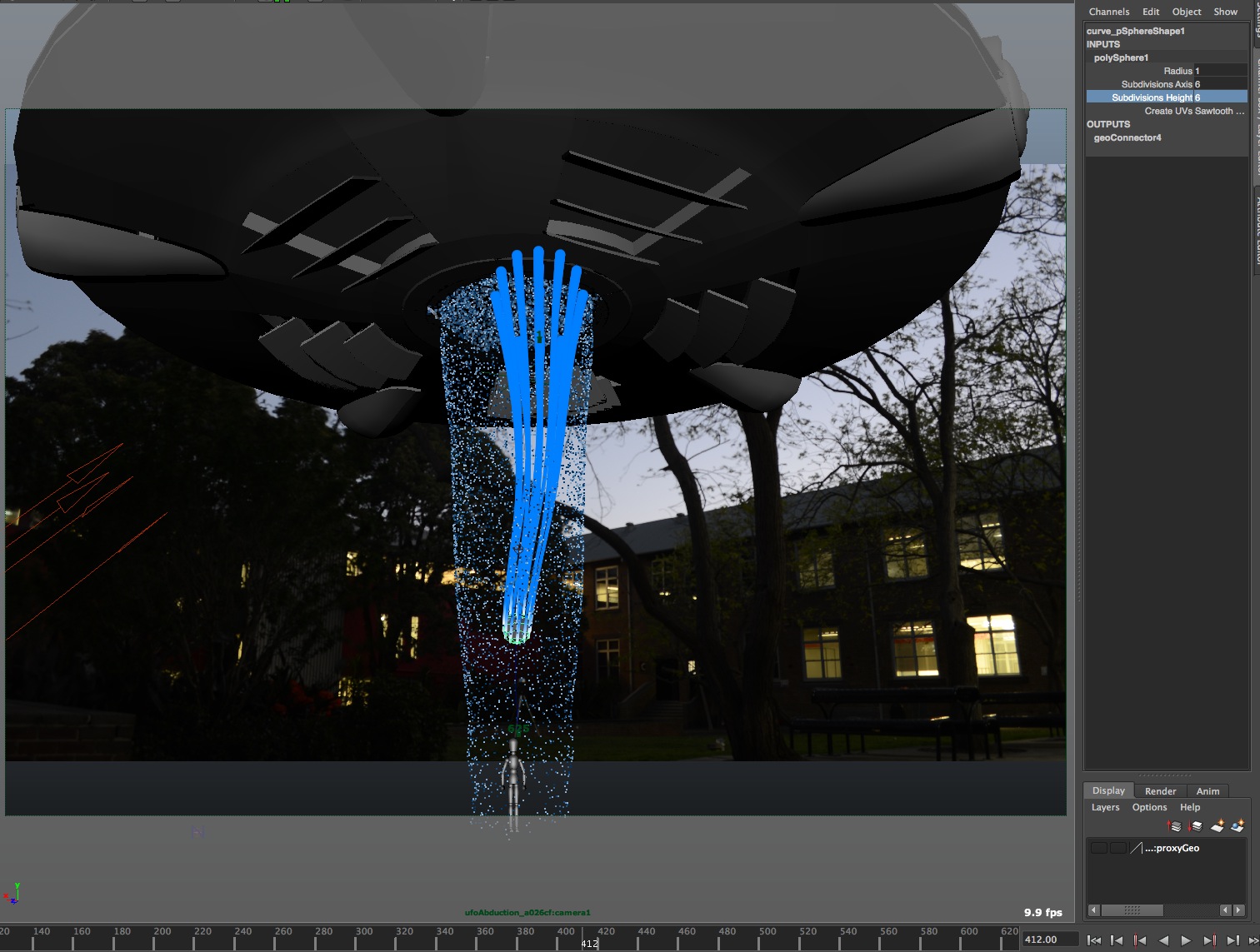The width and height of the screenshot is (1260, 952).
Task: Click the proxyGeo layer color swatch
Action: coord(1136,848)
